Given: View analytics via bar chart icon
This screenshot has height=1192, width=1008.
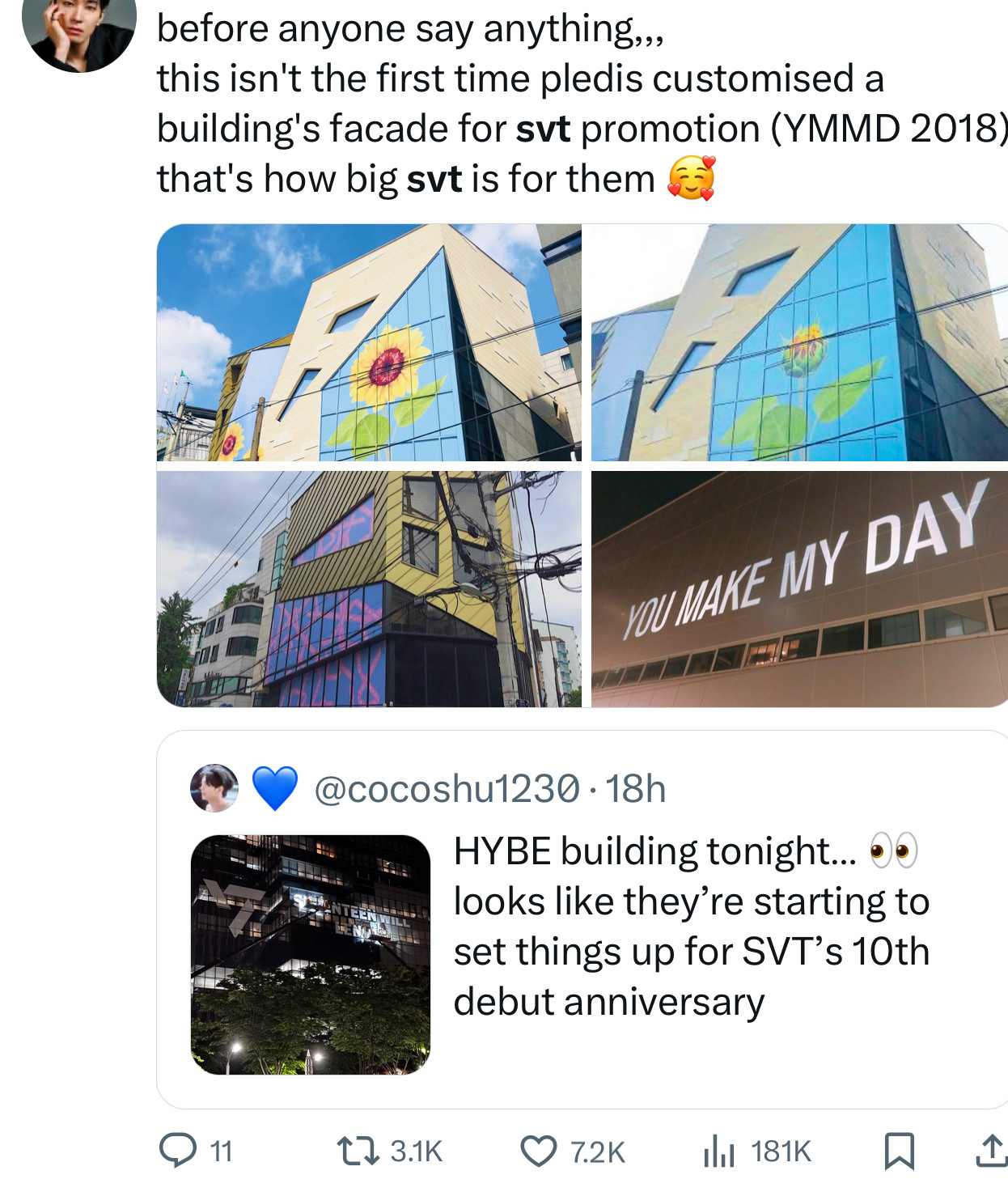Looking at the screenshot, I should click(718, 1152).
